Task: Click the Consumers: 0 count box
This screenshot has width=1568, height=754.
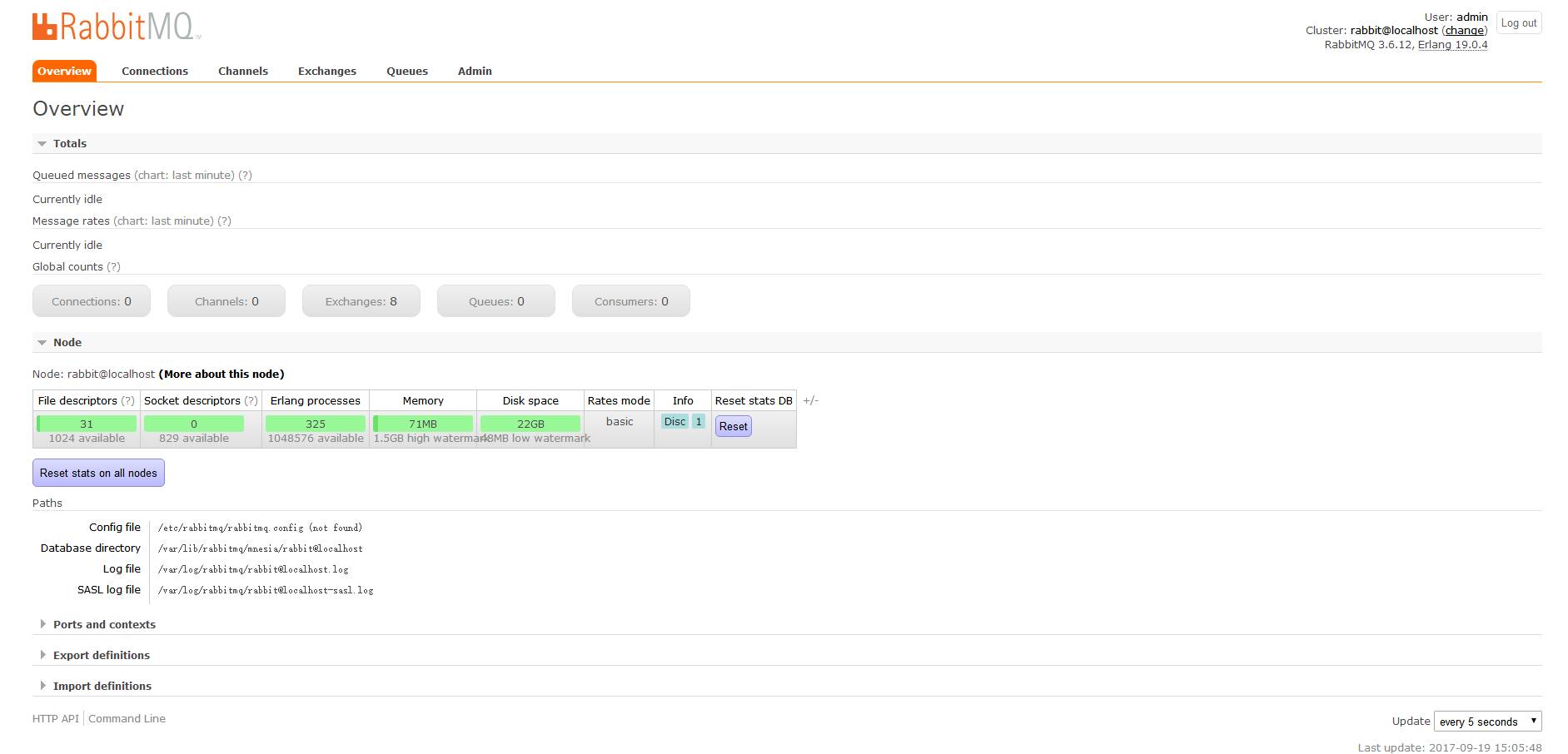Action: click(631, 301)
